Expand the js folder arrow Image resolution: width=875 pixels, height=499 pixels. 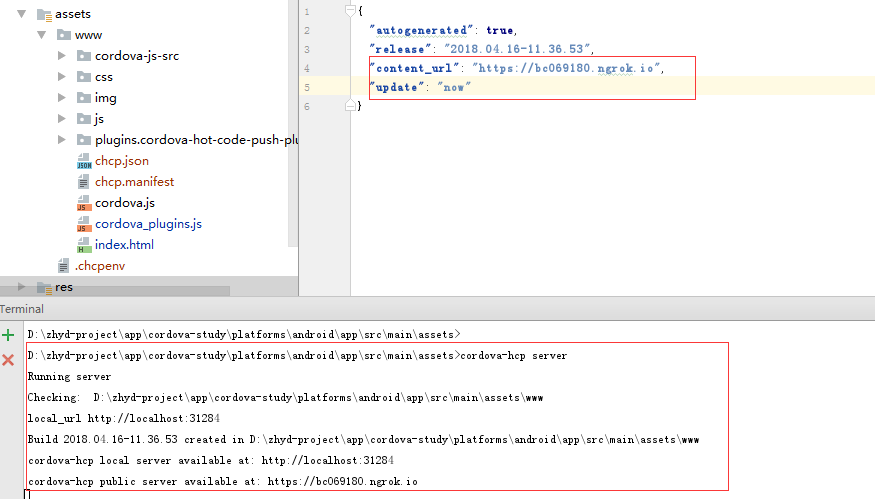61,118
